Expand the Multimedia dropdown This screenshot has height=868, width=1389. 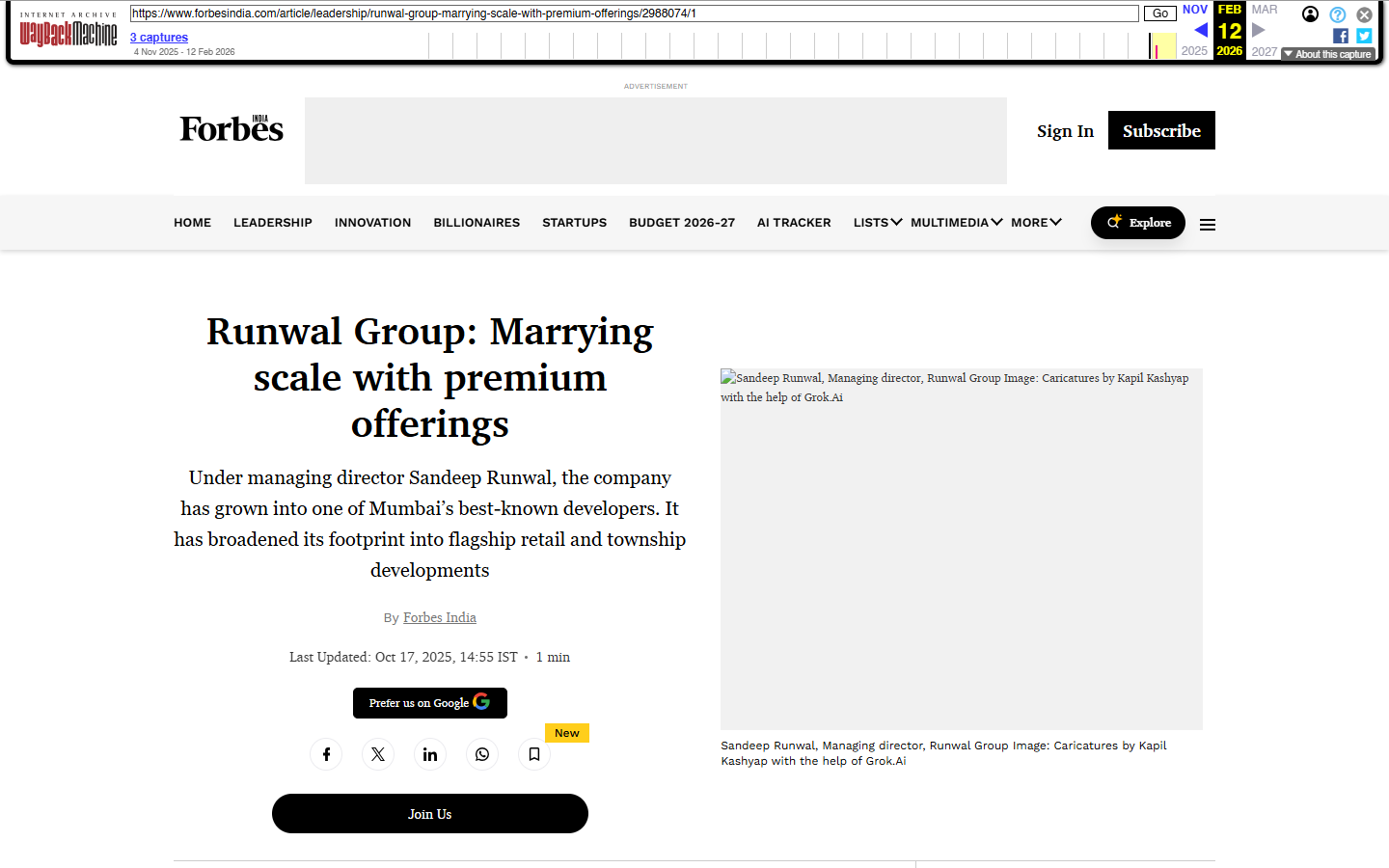[957, 223]
